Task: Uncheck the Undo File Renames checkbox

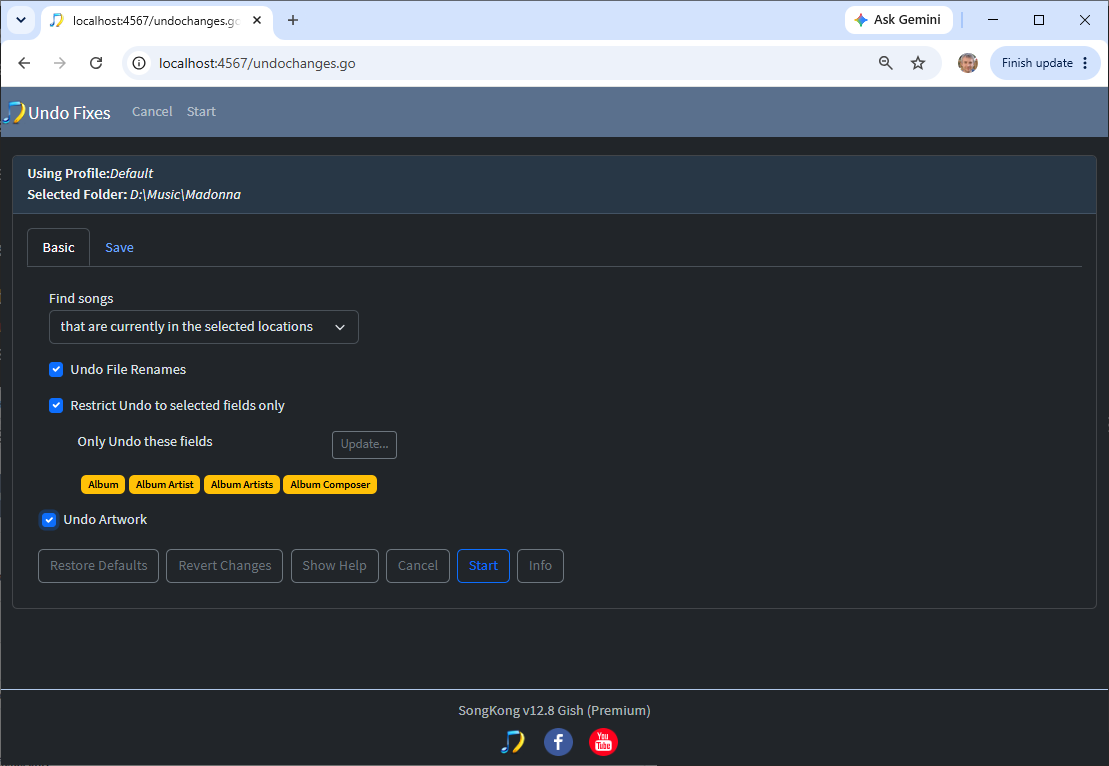Action: click(x=56, y=369)
